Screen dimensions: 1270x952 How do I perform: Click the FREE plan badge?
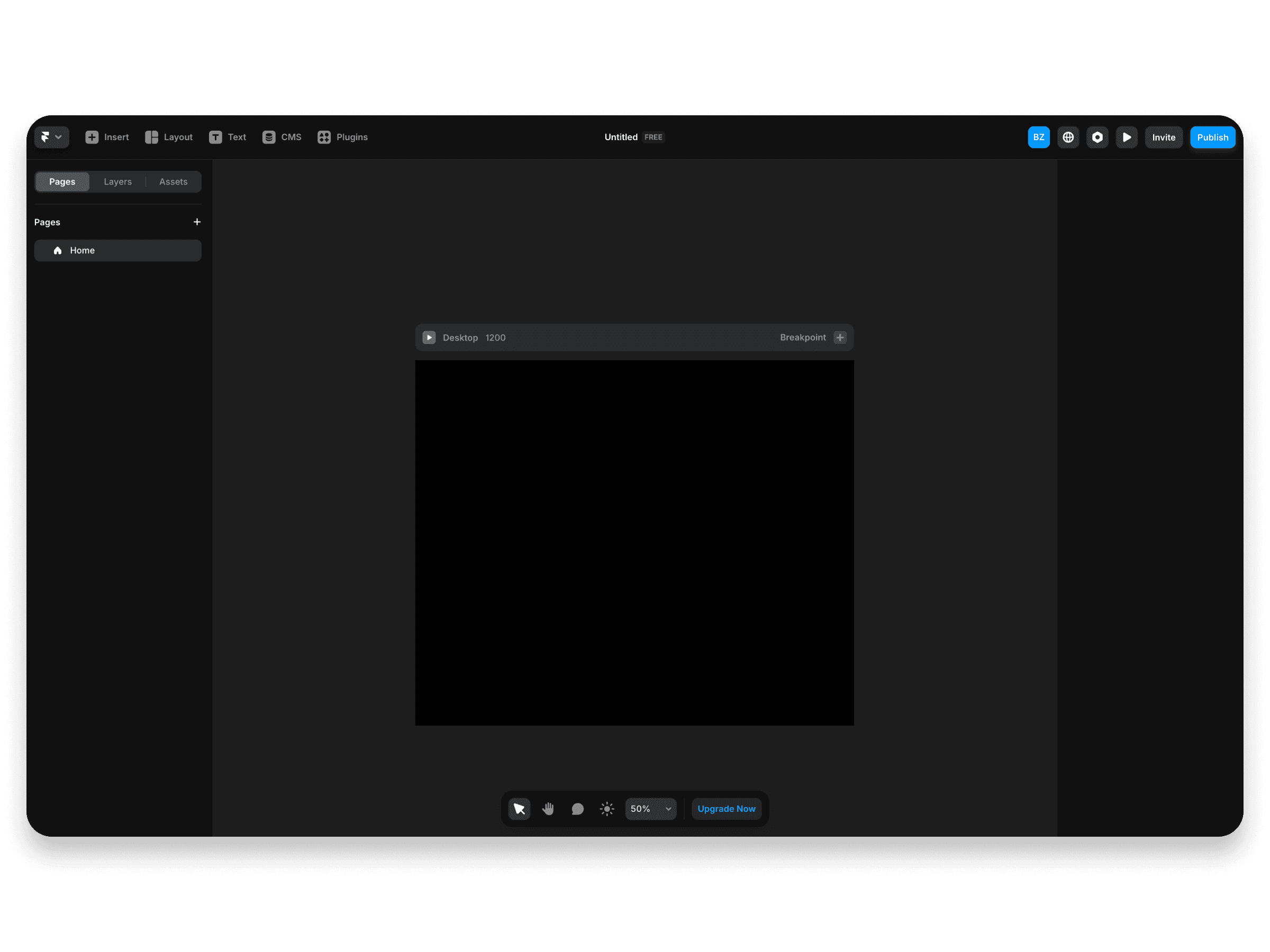point(654,137)
